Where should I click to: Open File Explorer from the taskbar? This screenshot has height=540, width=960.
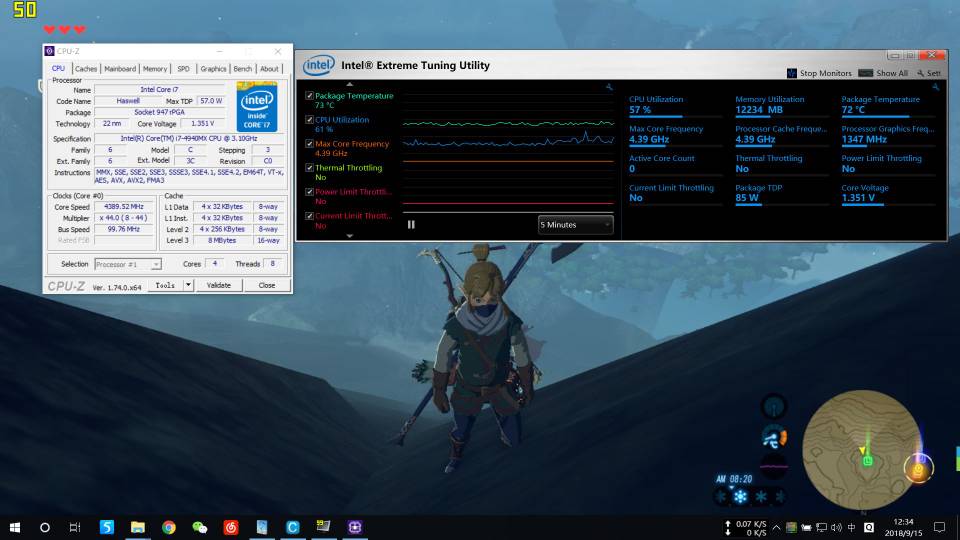point(138,527)
